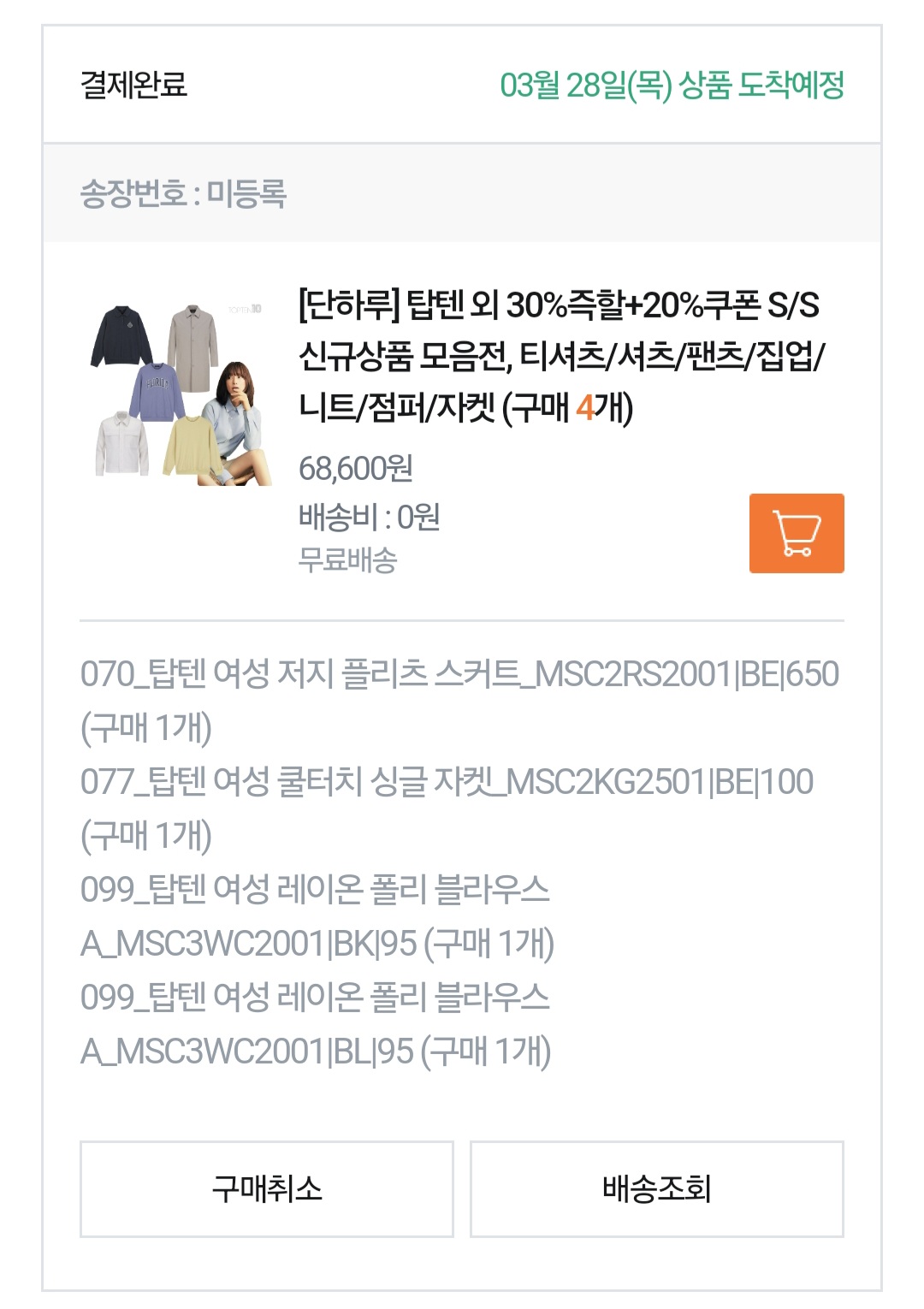Click the 구매취소 button
Viewport: 924px width, 1309px height.
coord(267,1188)
